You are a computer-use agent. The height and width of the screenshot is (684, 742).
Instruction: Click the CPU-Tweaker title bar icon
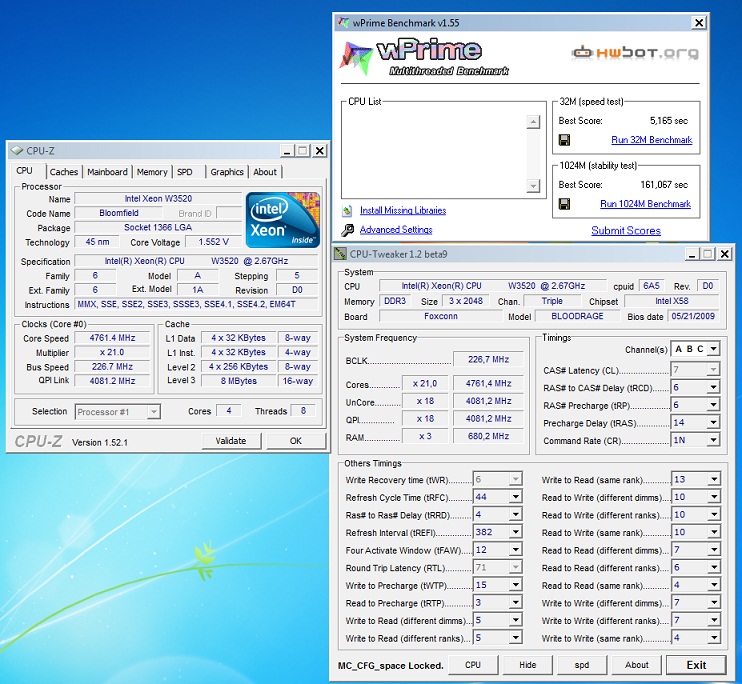click(x=340, y=254)
